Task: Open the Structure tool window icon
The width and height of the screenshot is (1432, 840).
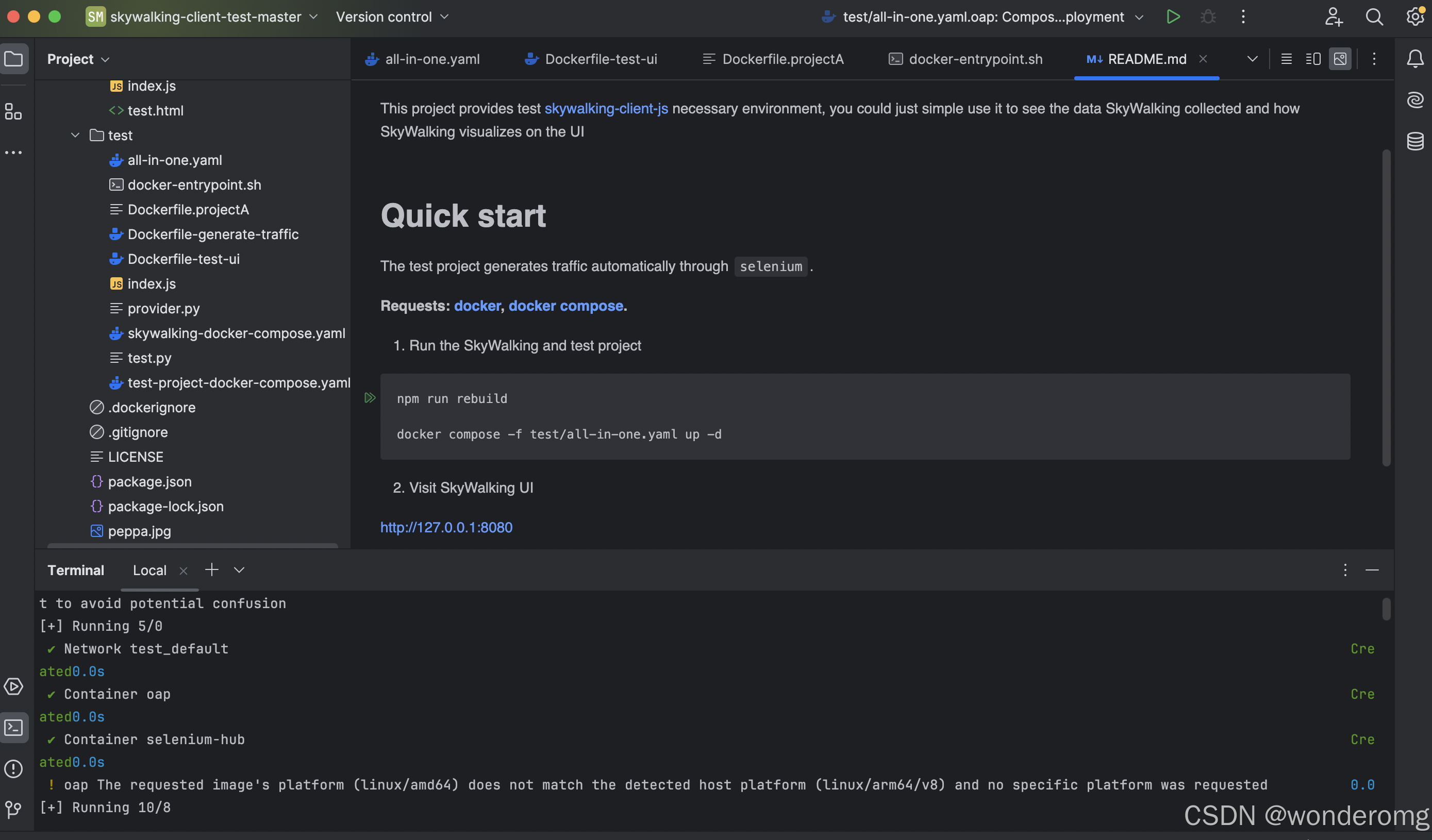Action: click(13, 111)
